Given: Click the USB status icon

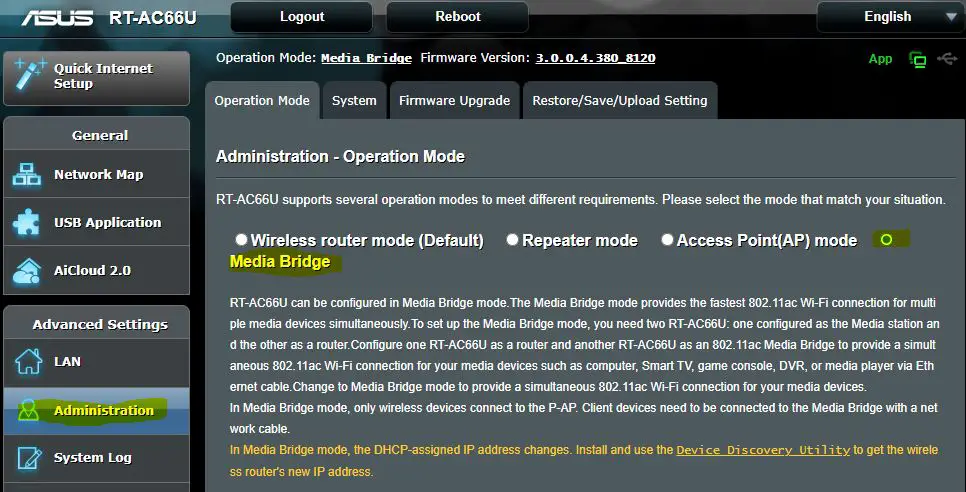Looking at the screenshot, I should click(947, 58).
